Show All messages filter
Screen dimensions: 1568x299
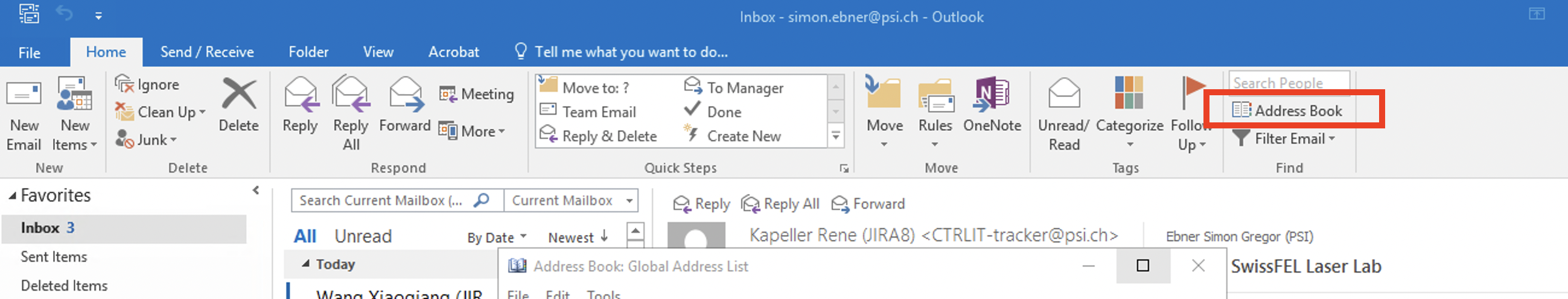coord(305,236)
